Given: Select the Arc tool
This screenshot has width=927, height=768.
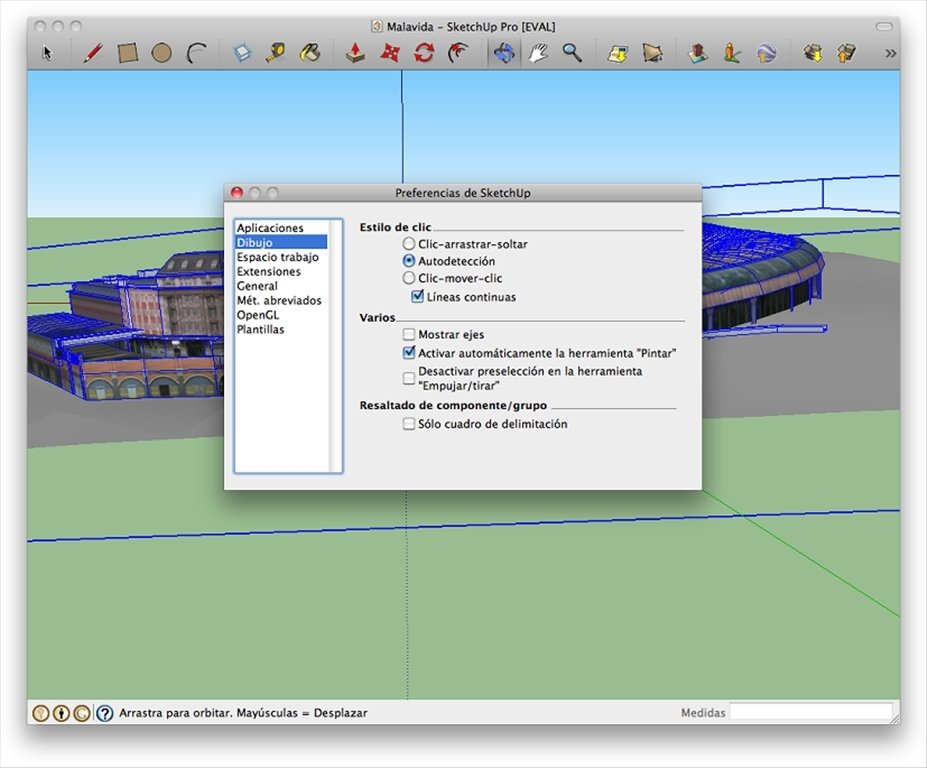Looking at the screenshot, I should click(196, 53).
